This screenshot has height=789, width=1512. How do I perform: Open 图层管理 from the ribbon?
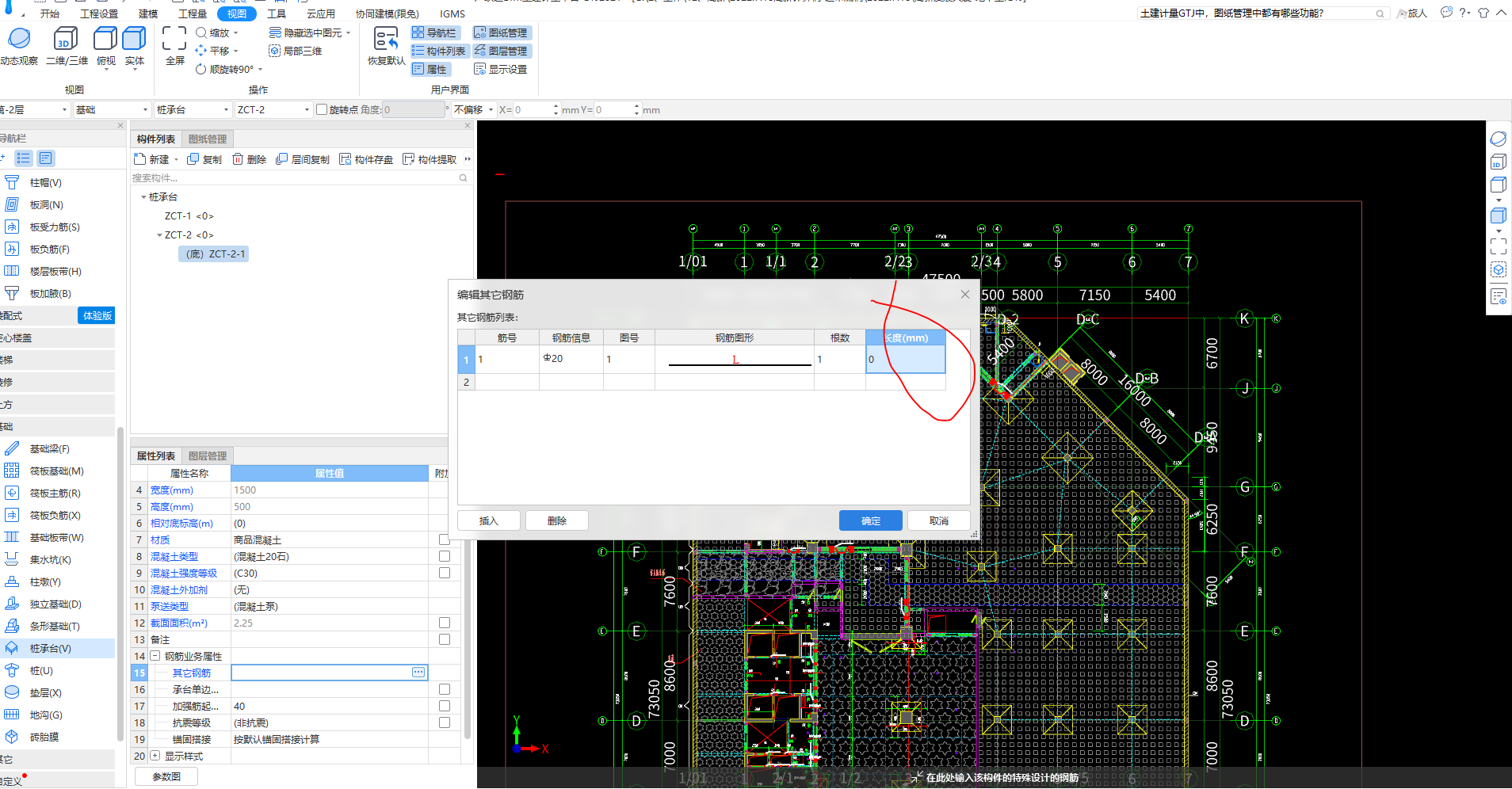501,51
